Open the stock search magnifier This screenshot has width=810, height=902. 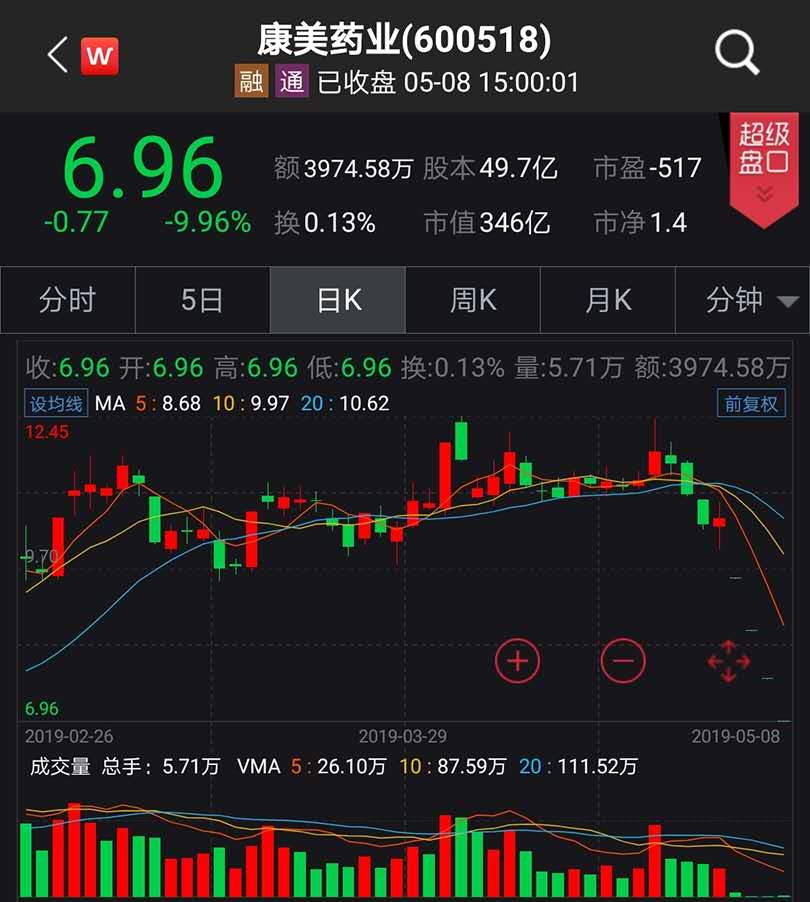(737, 53)
